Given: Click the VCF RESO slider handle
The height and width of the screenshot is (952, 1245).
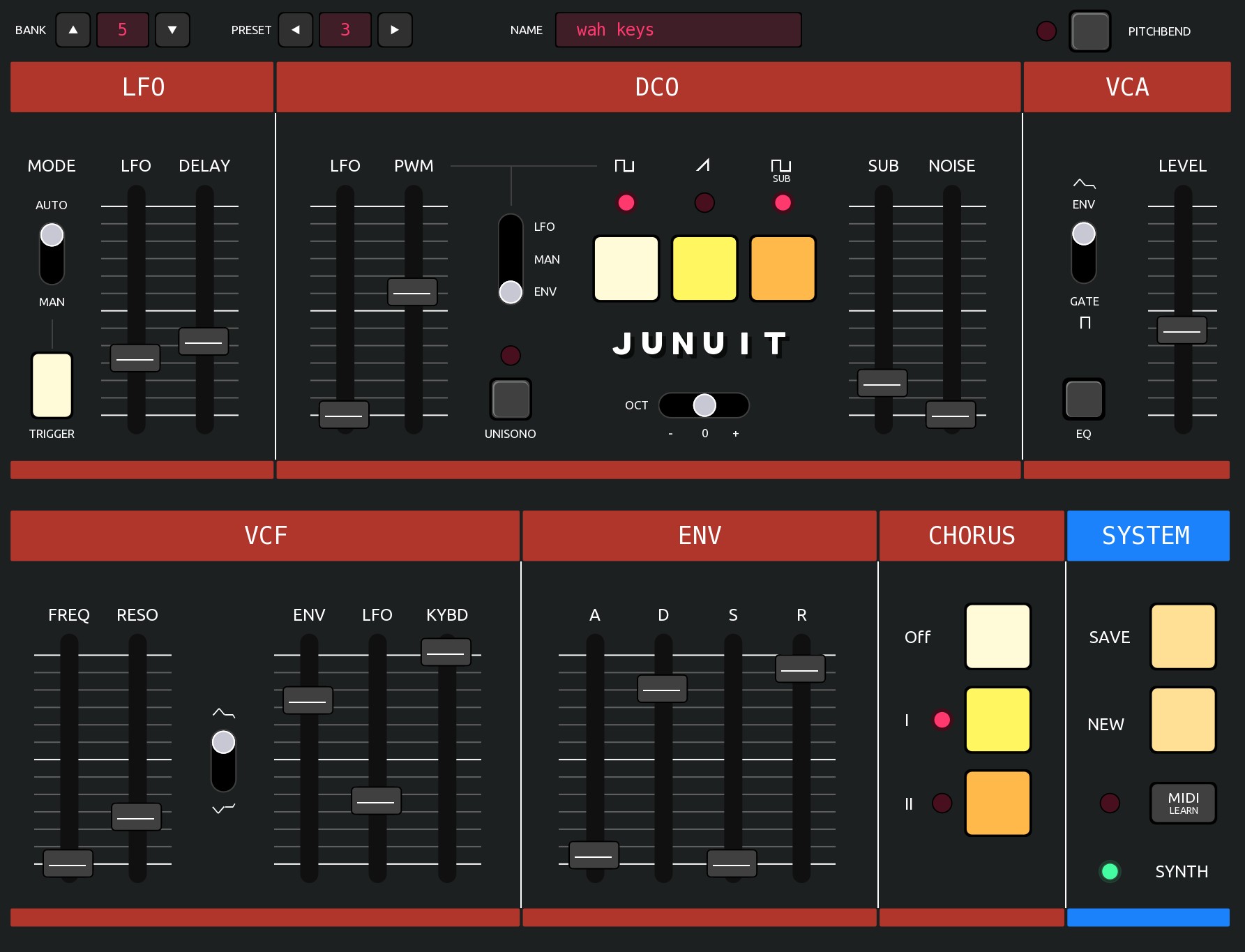Looking at the screenshot, I should click(x=137, y=817).
